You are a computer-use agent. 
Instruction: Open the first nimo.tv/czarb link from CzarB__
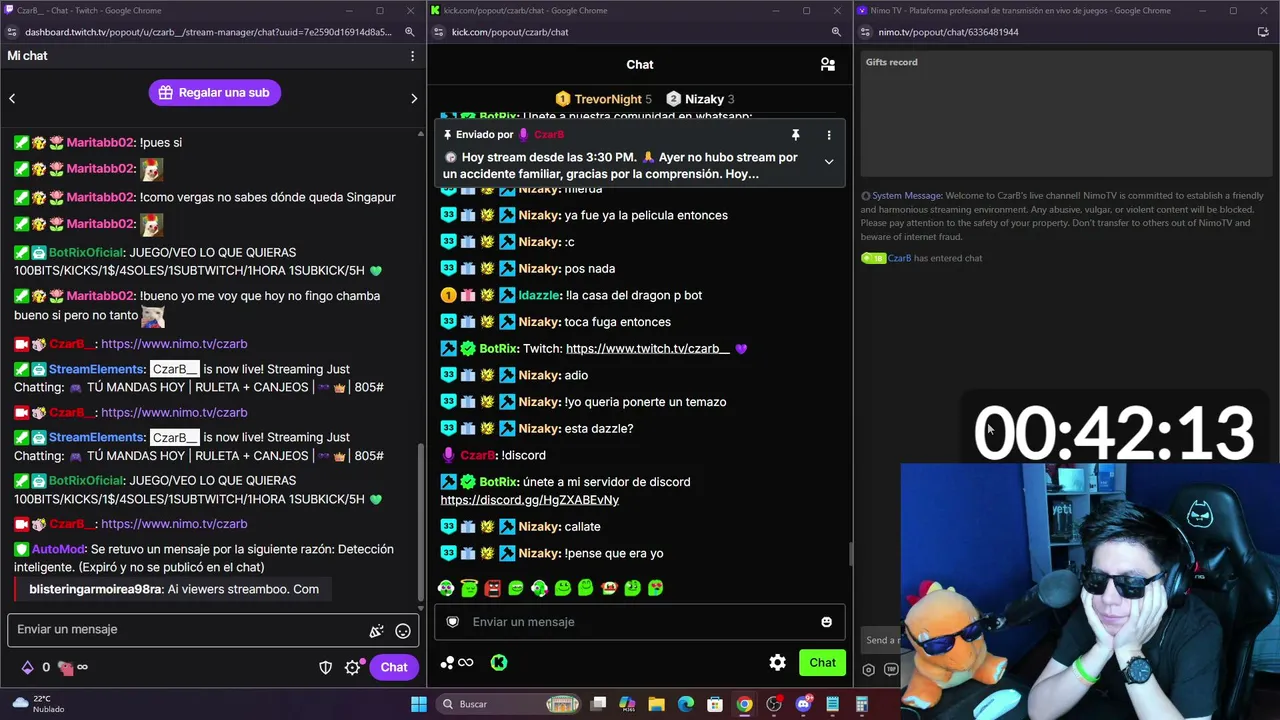coord(174,343)
